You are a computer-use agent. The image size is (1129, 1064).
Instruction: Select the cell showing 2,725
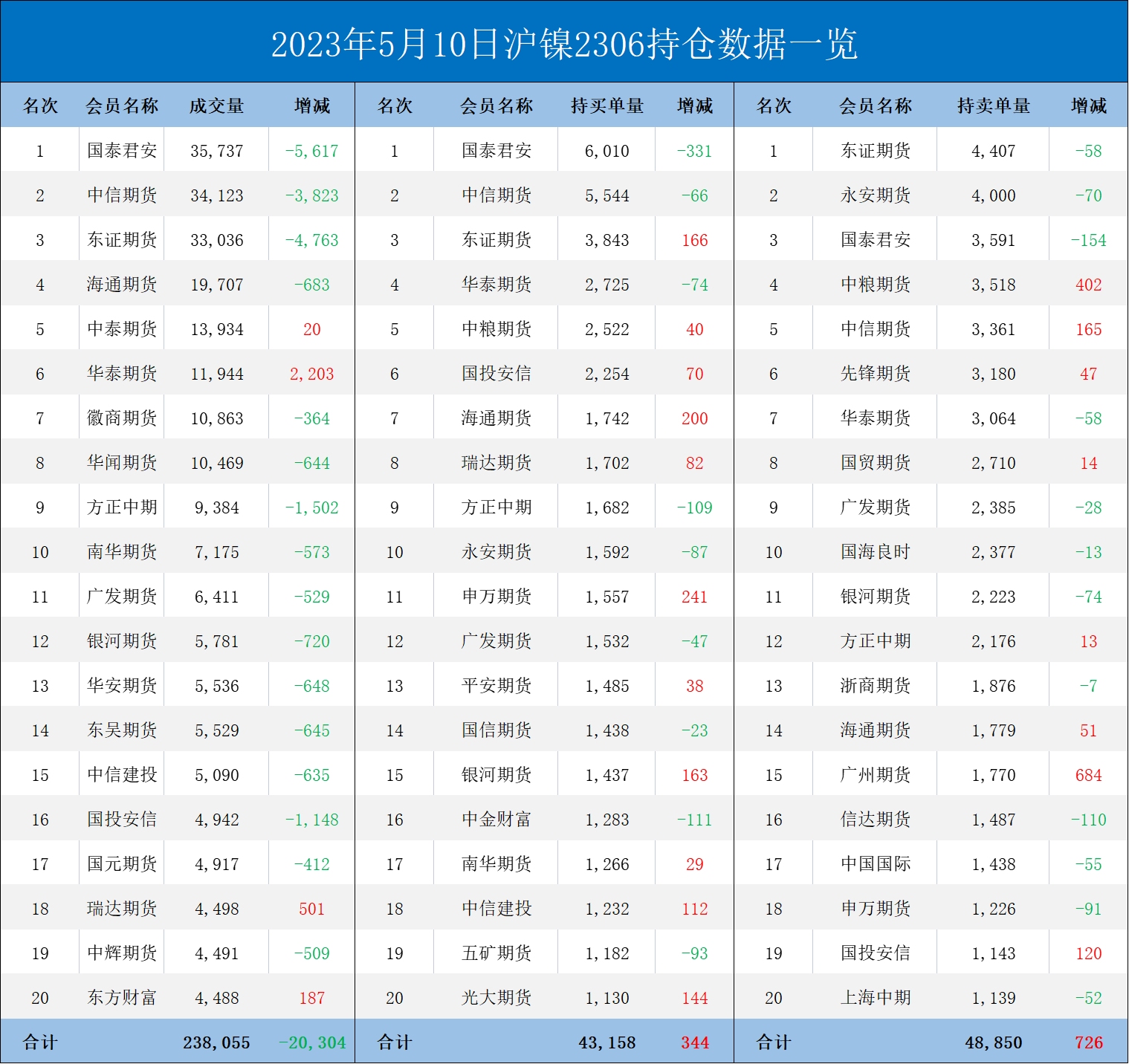[x=606, y=285]
